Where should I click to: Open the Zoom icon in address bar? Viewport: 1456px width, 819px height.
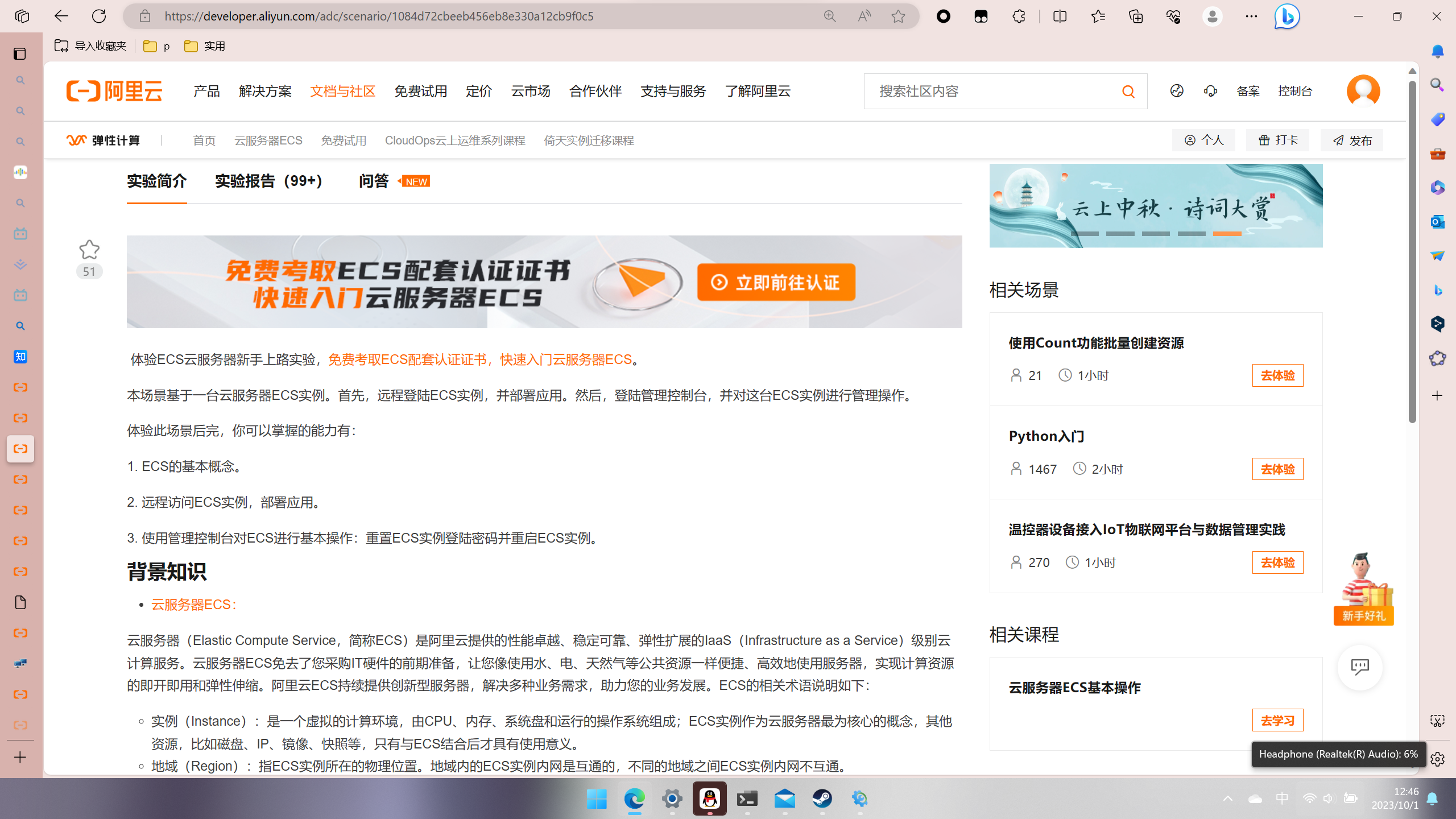click(830, 16)
